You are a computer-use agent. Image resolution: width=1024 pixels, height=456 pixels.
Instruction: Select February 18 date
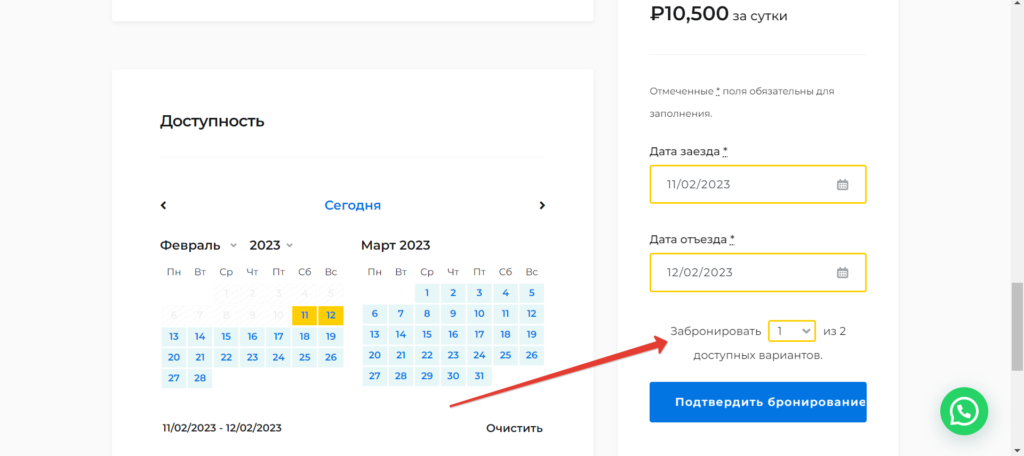(305, 336)
